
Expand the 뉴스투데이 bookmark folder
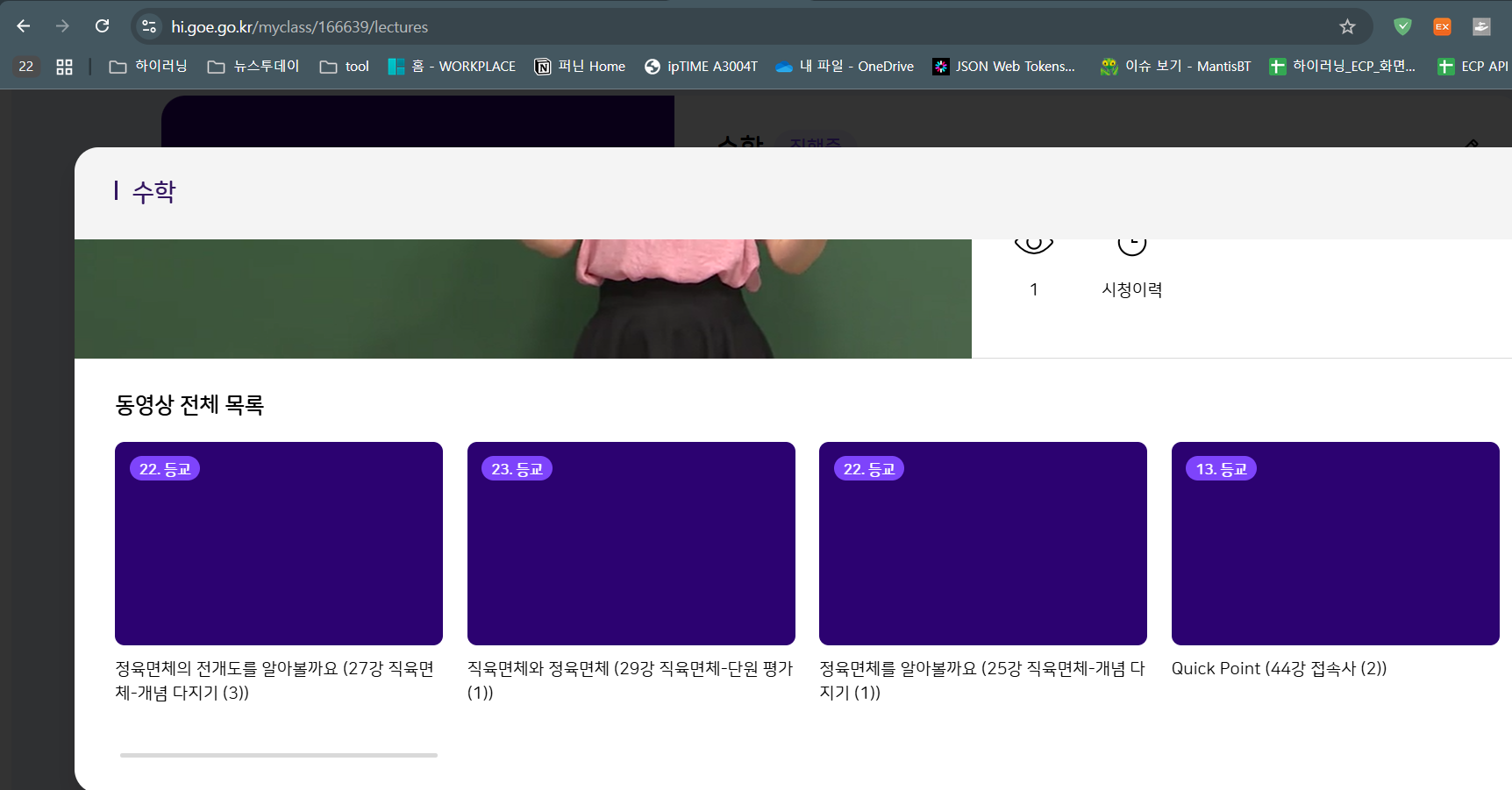(253, 67)
